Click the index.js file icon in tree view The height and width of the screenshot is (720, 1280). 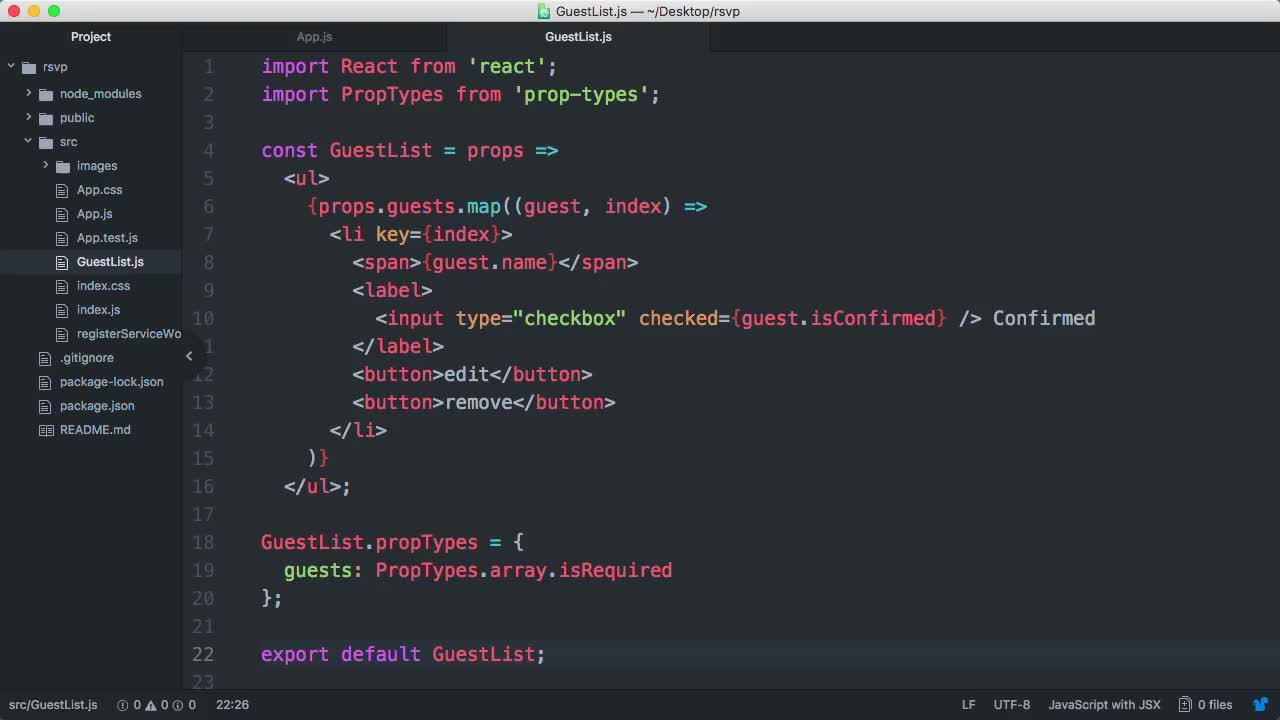(x=61, y=310)
